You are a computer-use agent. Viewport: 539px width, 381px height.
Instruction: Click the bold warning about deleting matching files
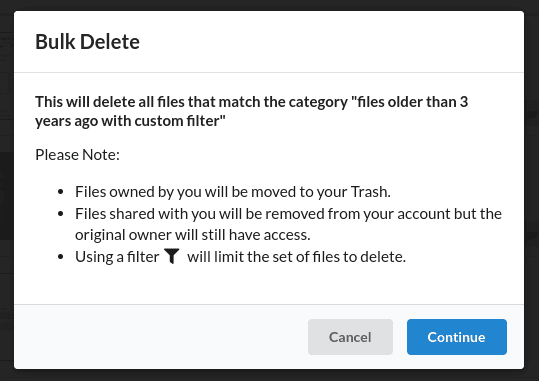[252, 111]
